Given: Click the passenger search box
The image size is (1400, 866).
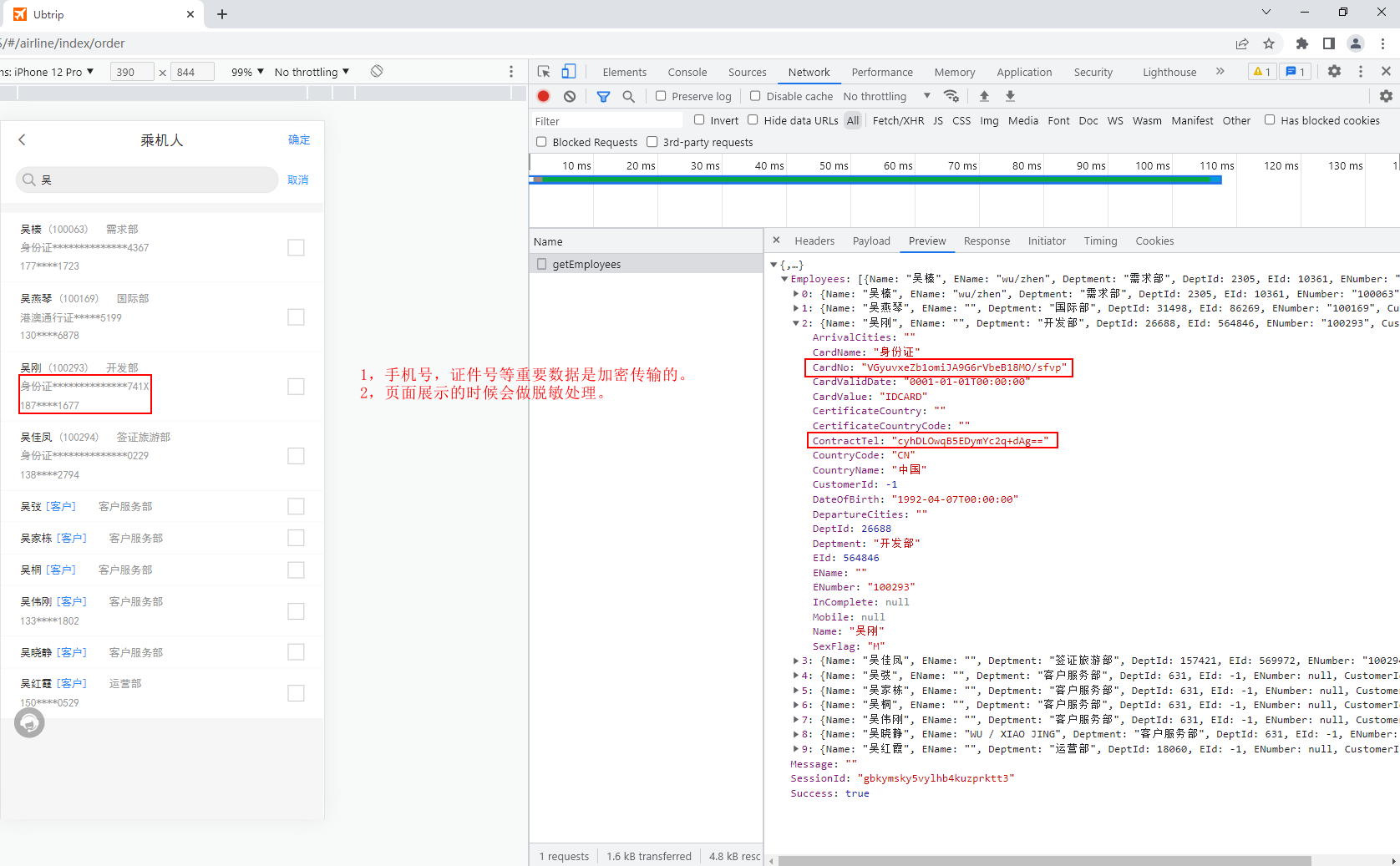Looking at the screenshot, I should tap(147, 180).
